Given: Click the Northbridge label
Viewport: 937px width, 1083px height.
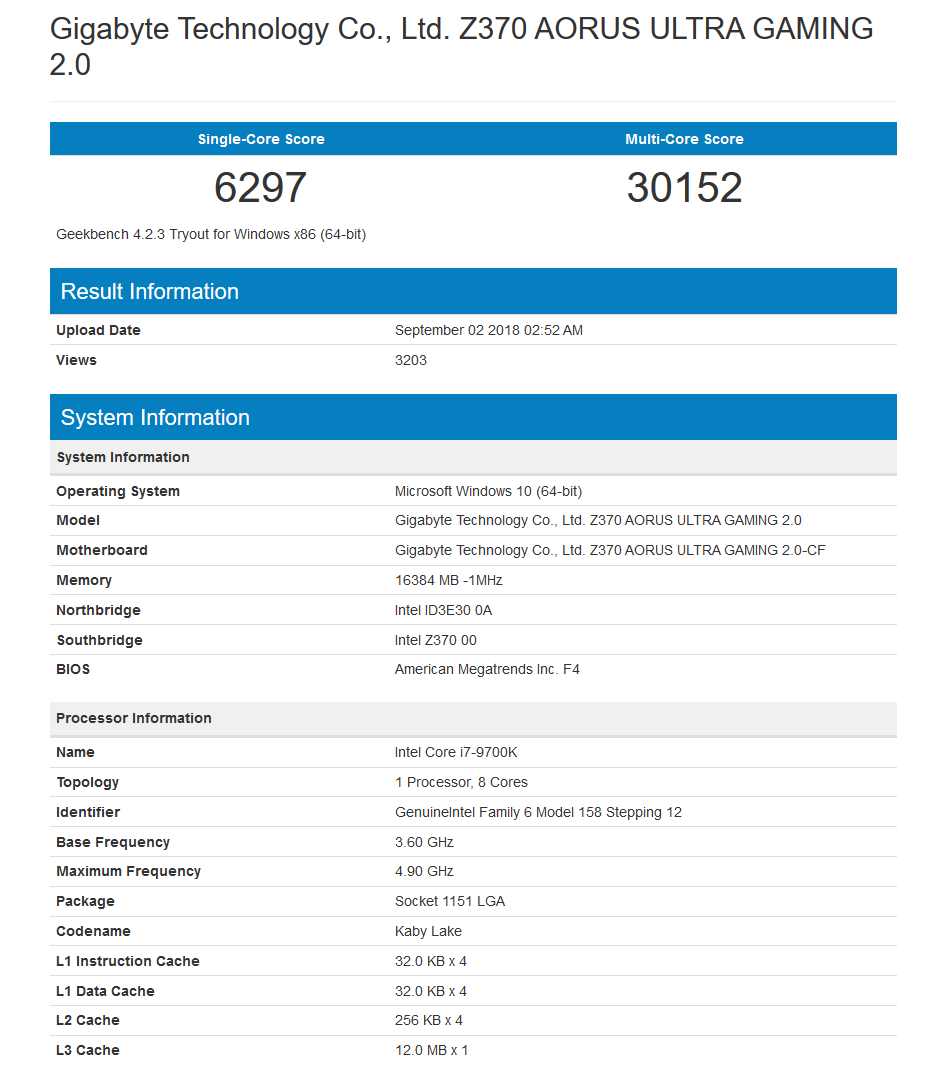Looking at the screenshot, I should pyautogui.click(x=98, y=610).
